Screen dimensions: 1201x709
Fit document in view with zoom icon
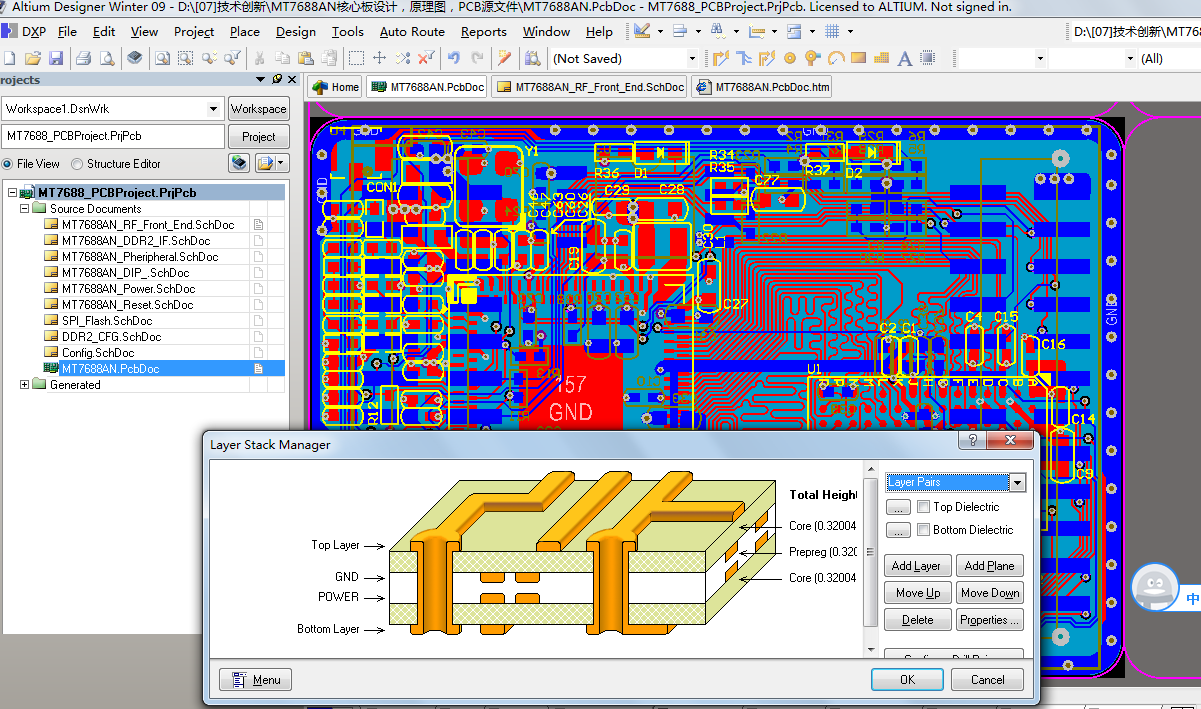162,58
